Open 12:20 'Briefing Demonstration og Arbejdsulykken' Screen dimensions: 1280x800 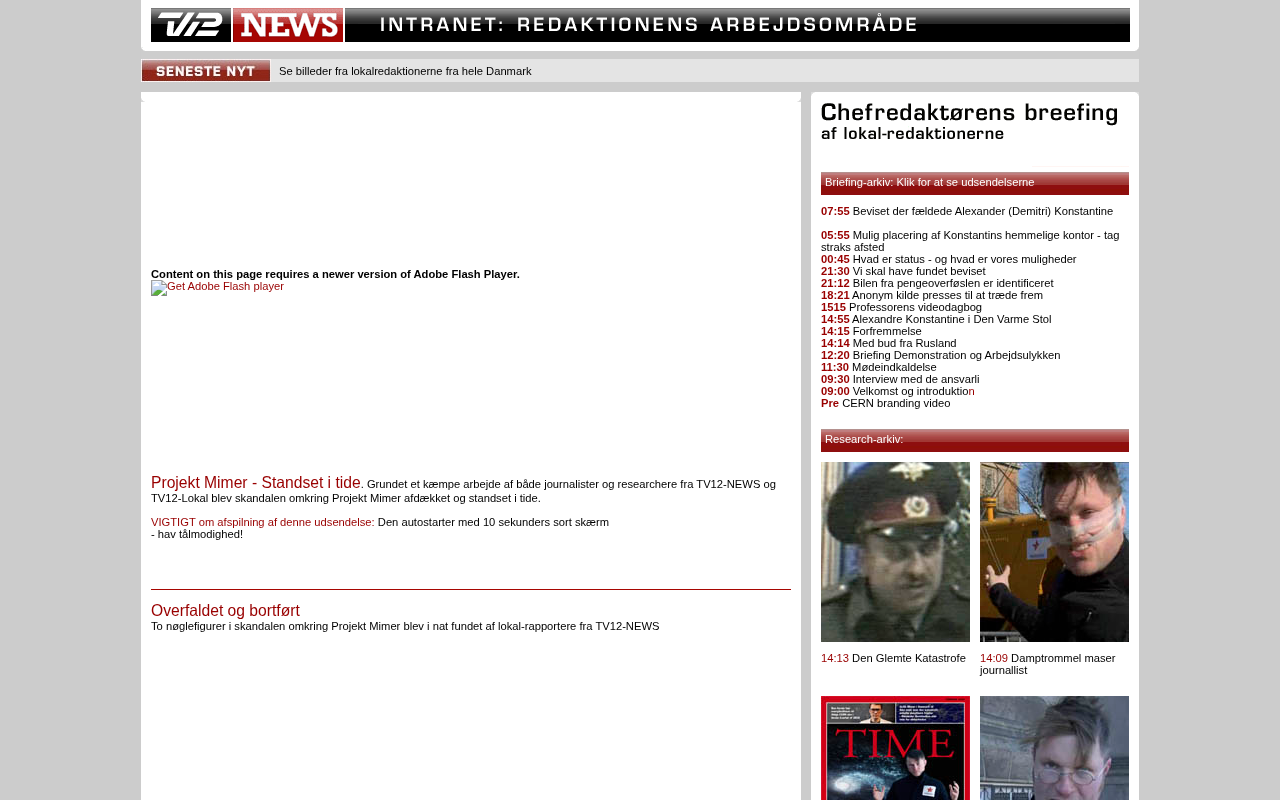click(941, 355)
